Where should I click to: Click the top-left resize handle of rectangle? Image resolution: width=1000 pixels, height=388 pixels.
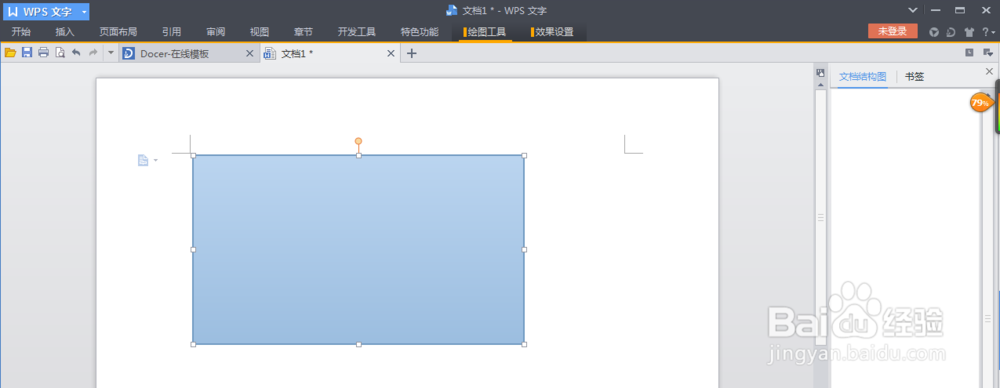coord(193,155)
